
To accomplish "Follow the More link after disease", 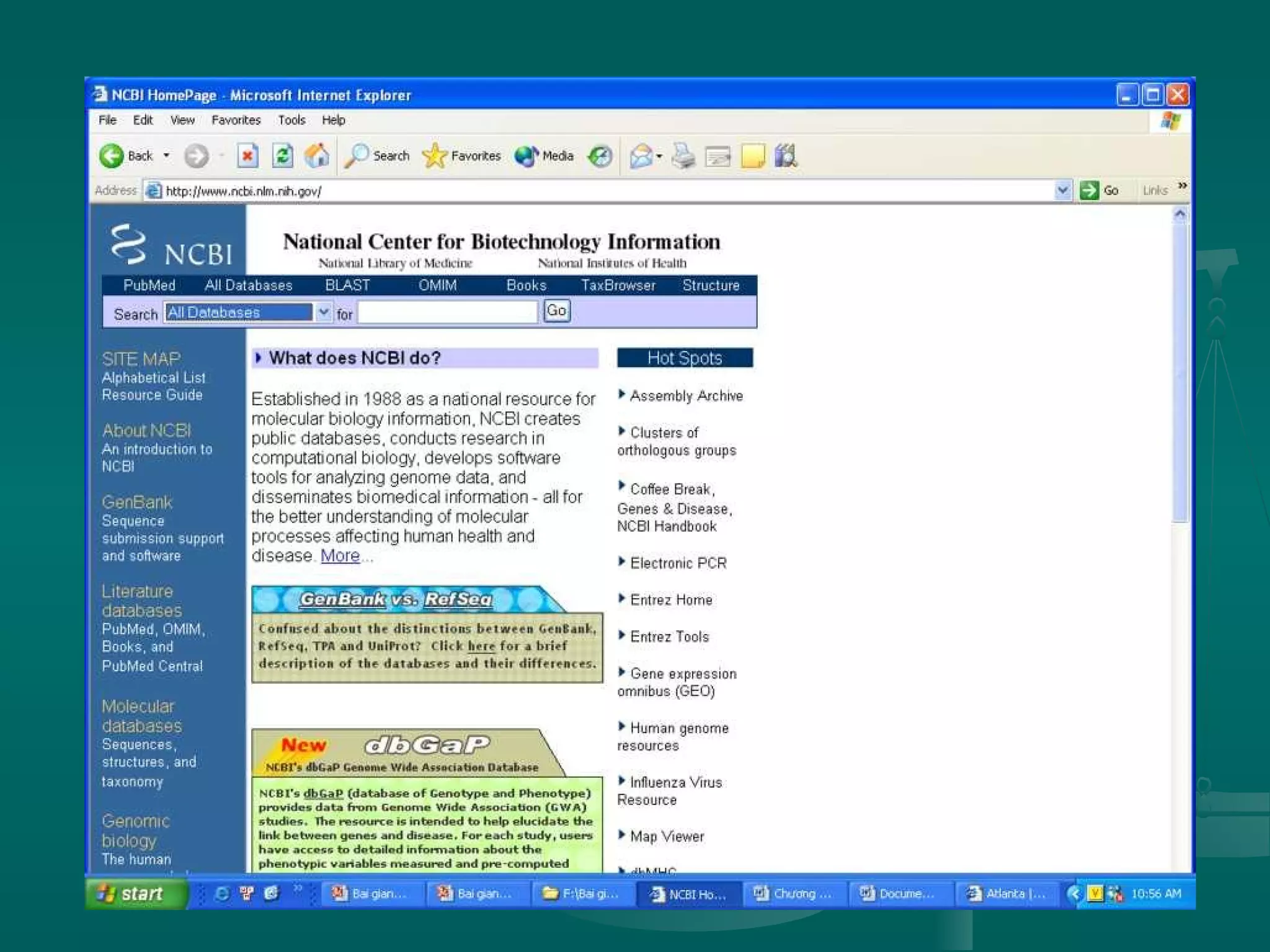I will point(340,556).
